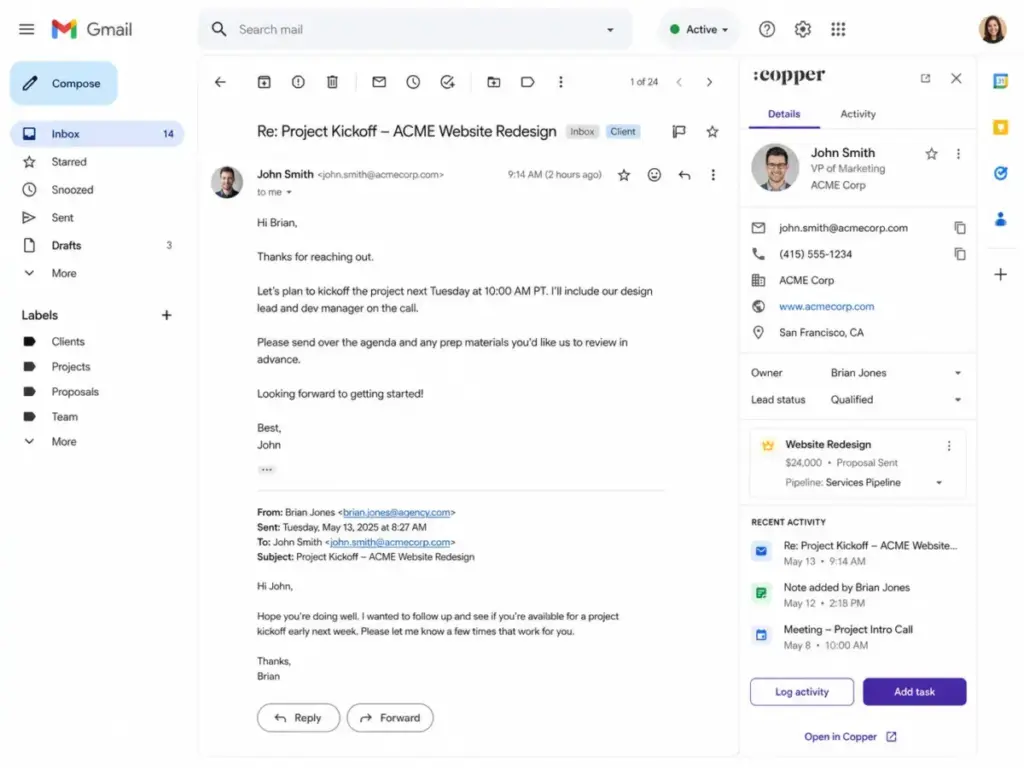Open the Google apps grid
The image size is (1024, 768).
pos(838,29)
